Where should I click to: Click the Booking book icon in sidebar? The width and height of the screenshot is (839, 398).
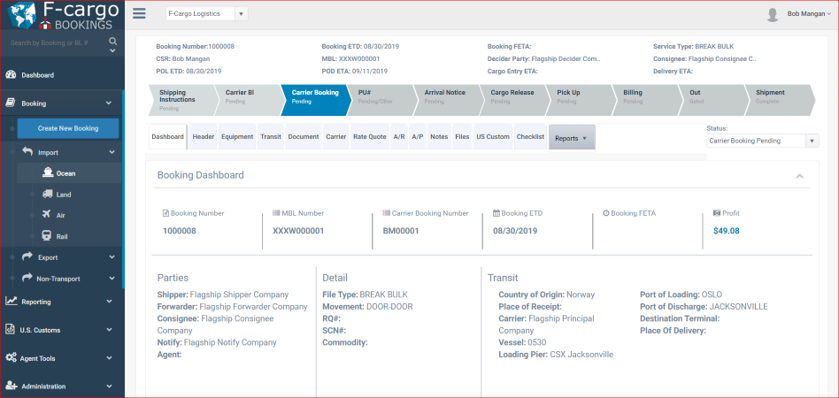(10, 103)
